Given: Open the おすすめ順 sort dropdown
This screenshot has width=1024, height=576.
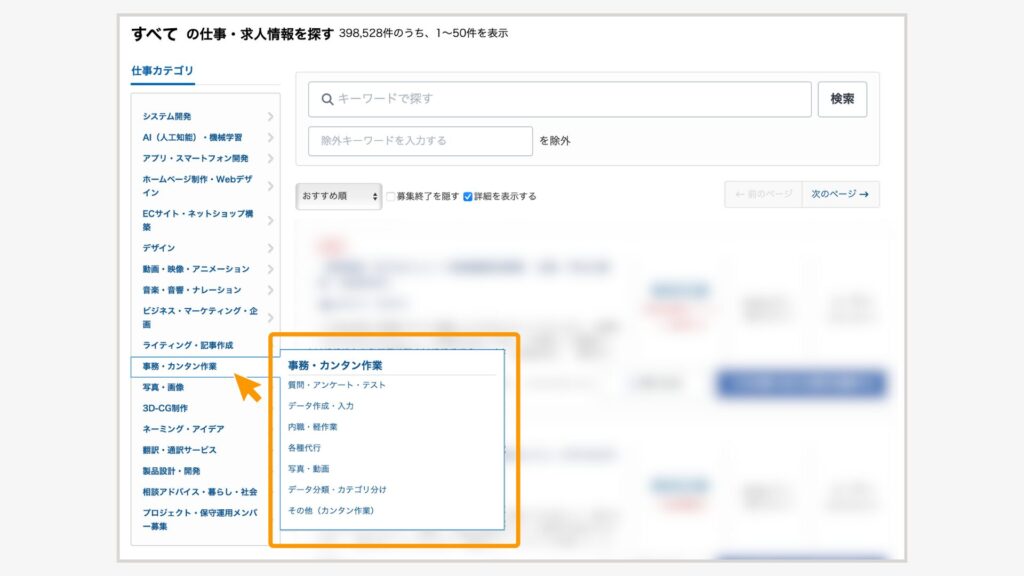Looking at the screenshot, I should (x=339, y=196).
